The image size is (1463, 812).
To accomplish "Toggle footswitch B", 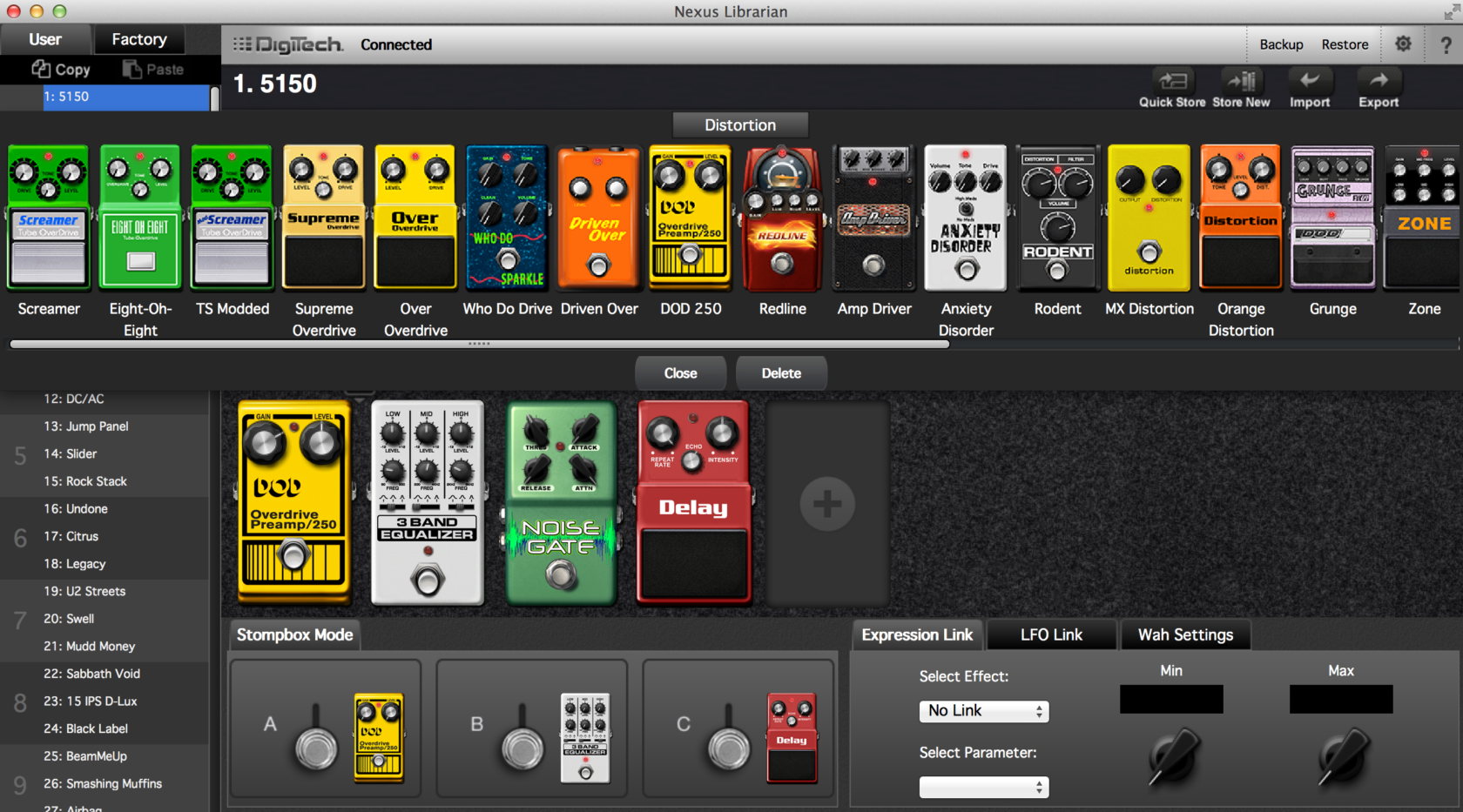I will (x=522, y=747).
